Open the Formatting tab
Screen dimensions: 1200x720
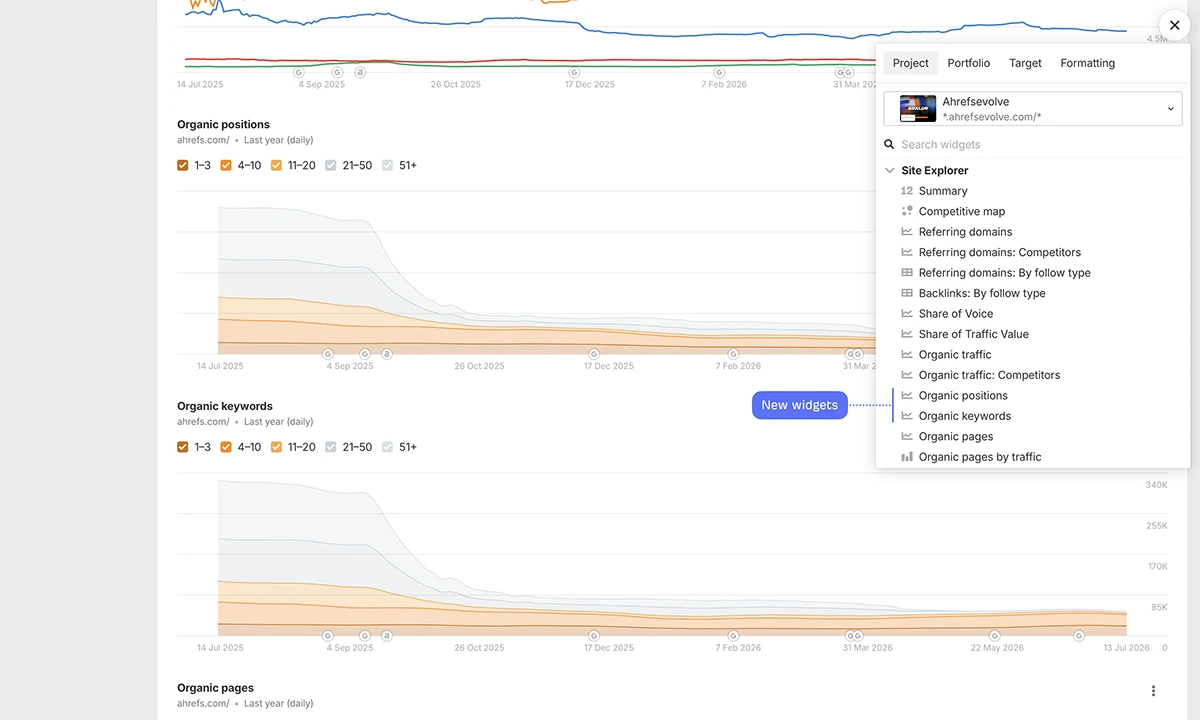[1087, 63]
